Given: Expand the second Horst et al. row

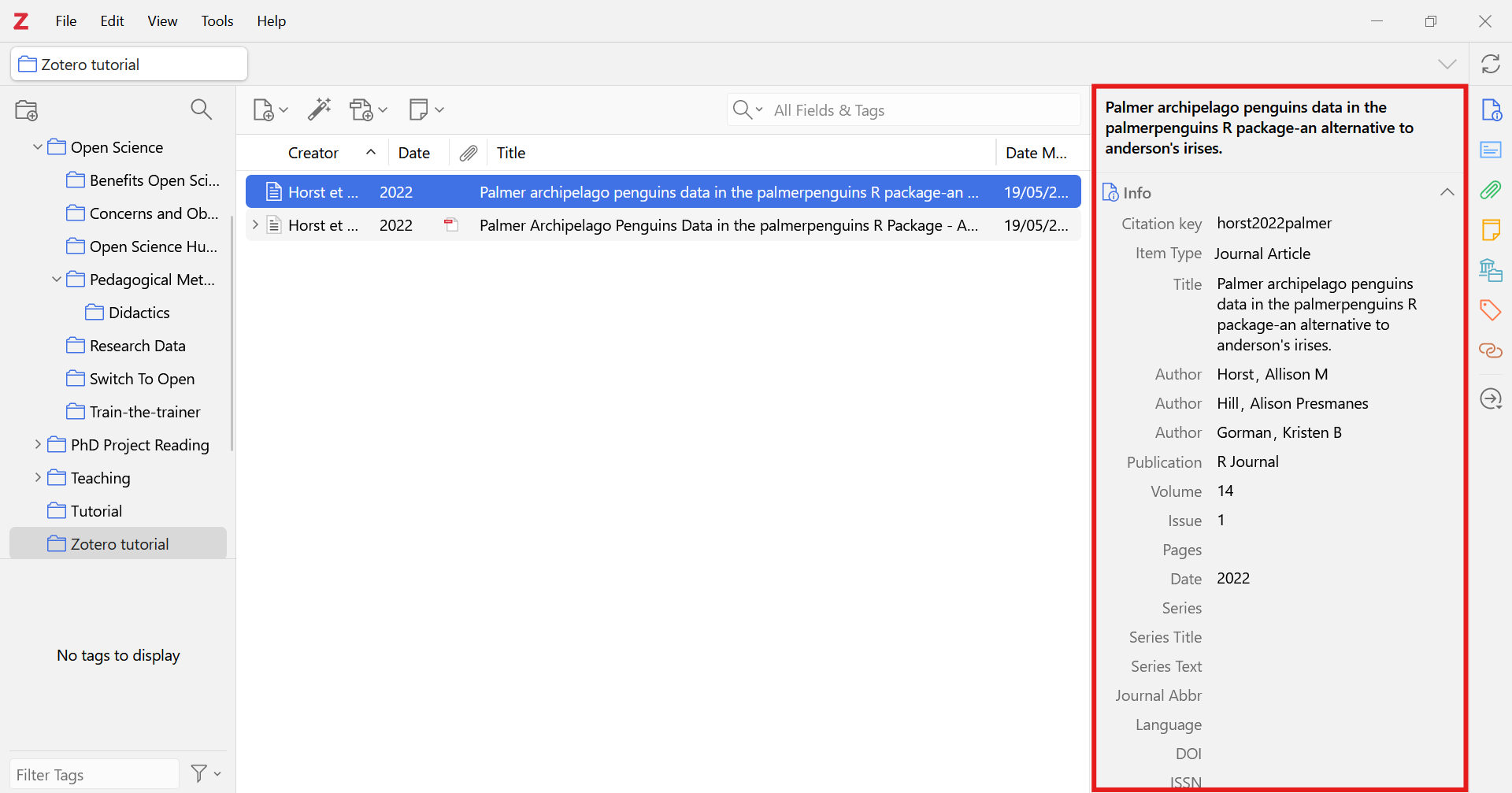Looking at the screenshot, I should pyautogui.click(x=255, y=224).
